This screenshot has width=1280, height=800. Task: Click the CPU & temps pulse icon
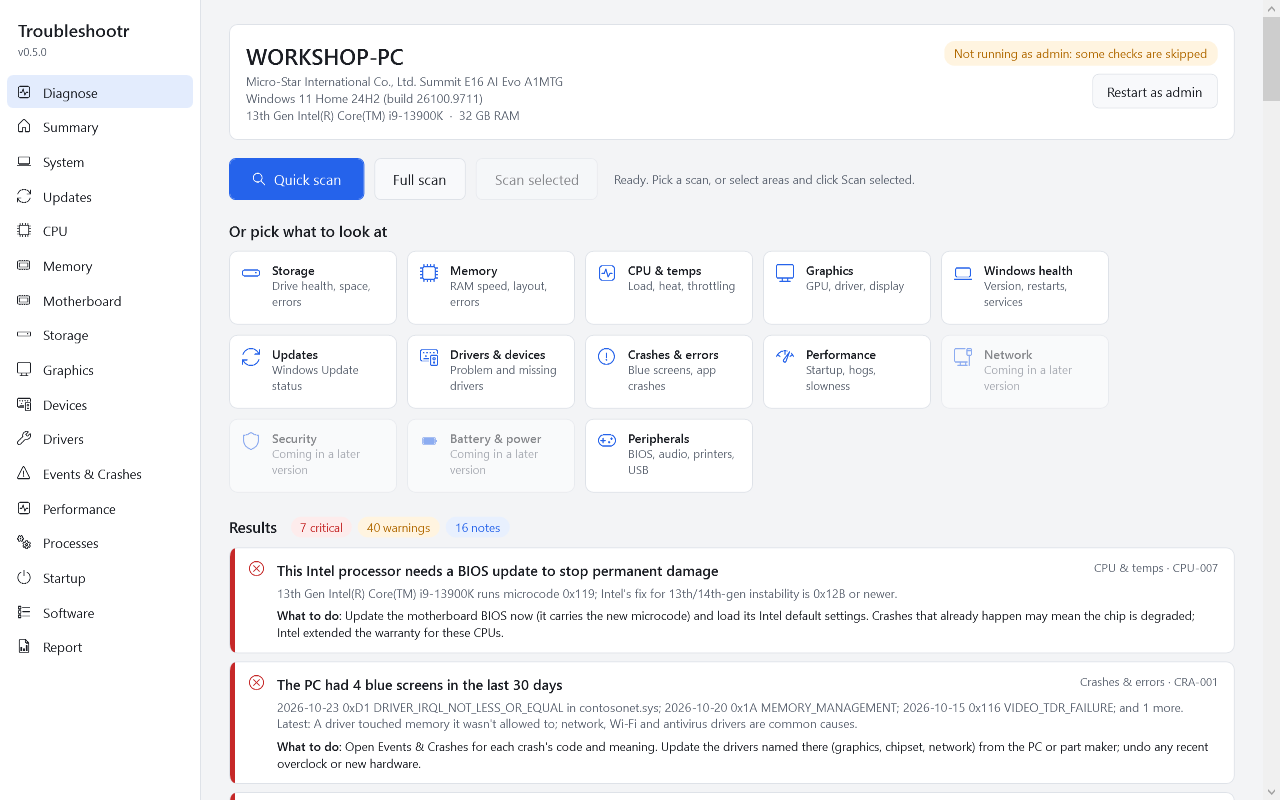tap(607, 272)
